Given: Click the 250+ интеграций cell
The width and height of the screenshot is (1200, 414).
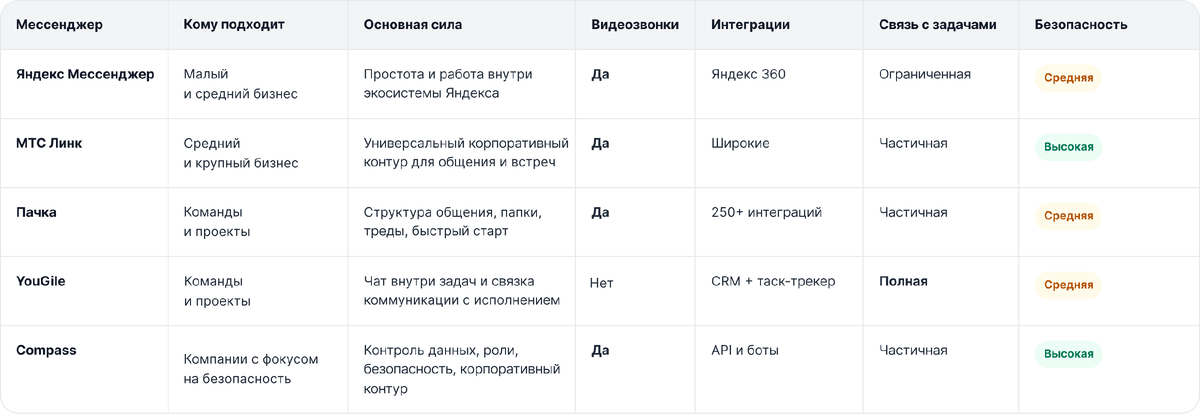Looking at the screenshot, I should coord(766,212).
